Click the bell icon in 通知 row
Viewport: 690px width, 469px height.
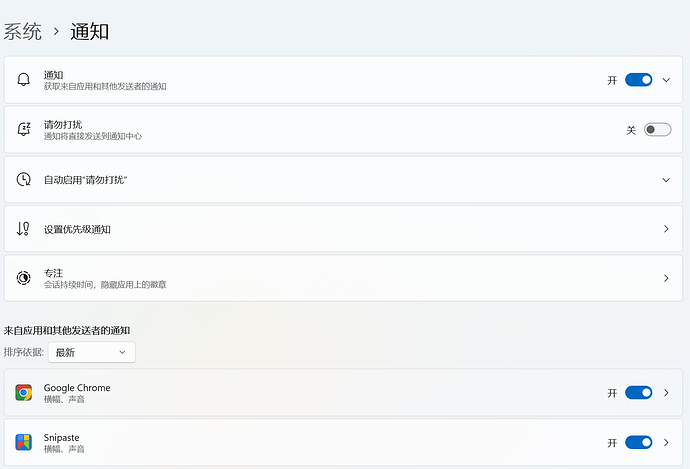pyautogui.click(x=23, y=80)
